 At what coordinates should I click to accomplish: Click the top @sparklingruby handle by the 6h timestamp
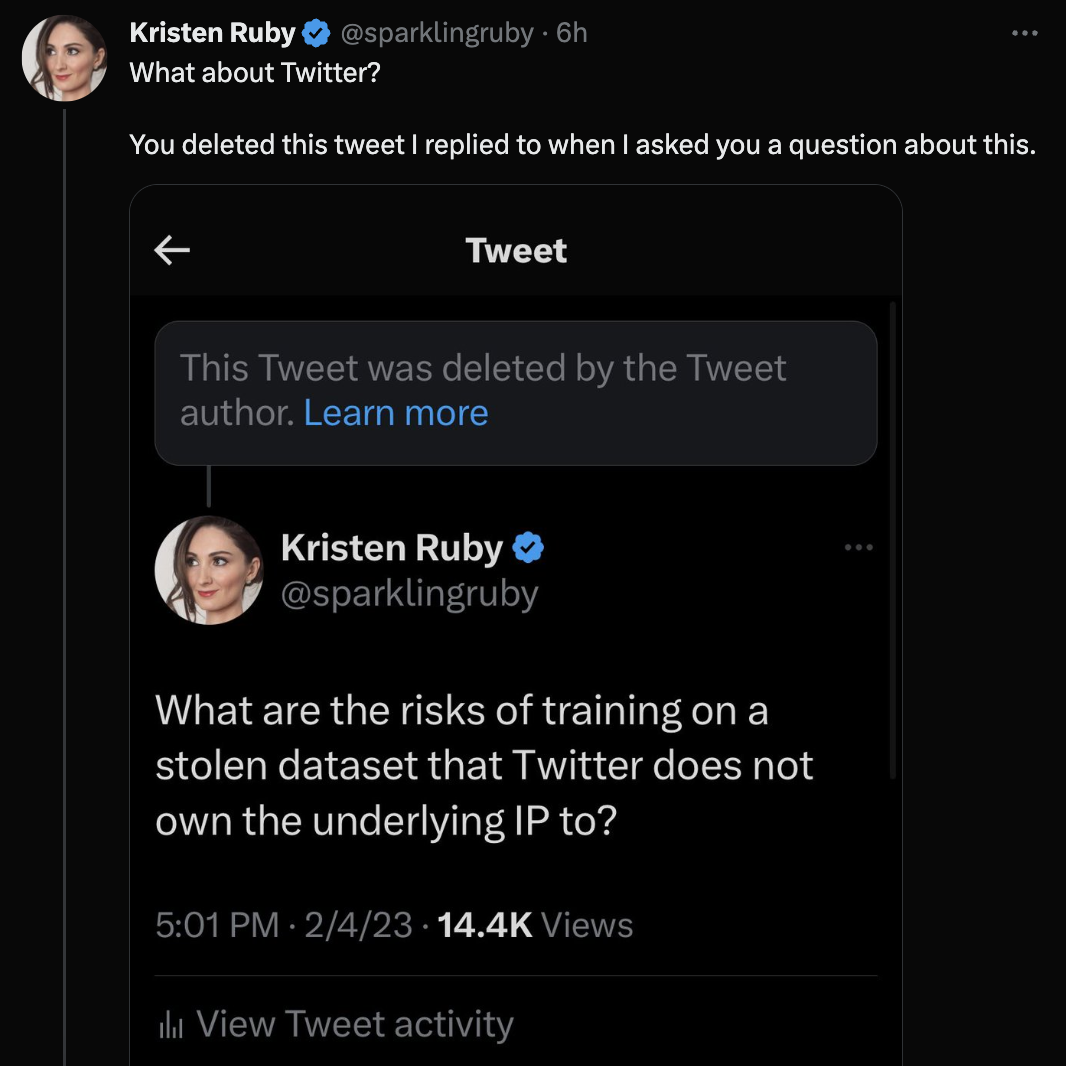[437, 33]
